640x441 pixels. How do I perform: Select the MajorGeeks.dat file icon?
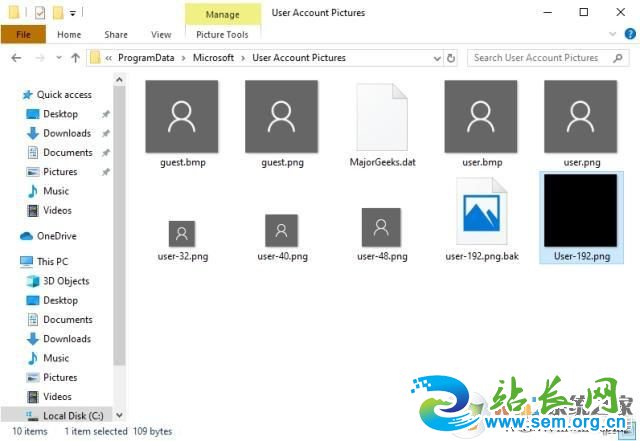pos(382,116)
